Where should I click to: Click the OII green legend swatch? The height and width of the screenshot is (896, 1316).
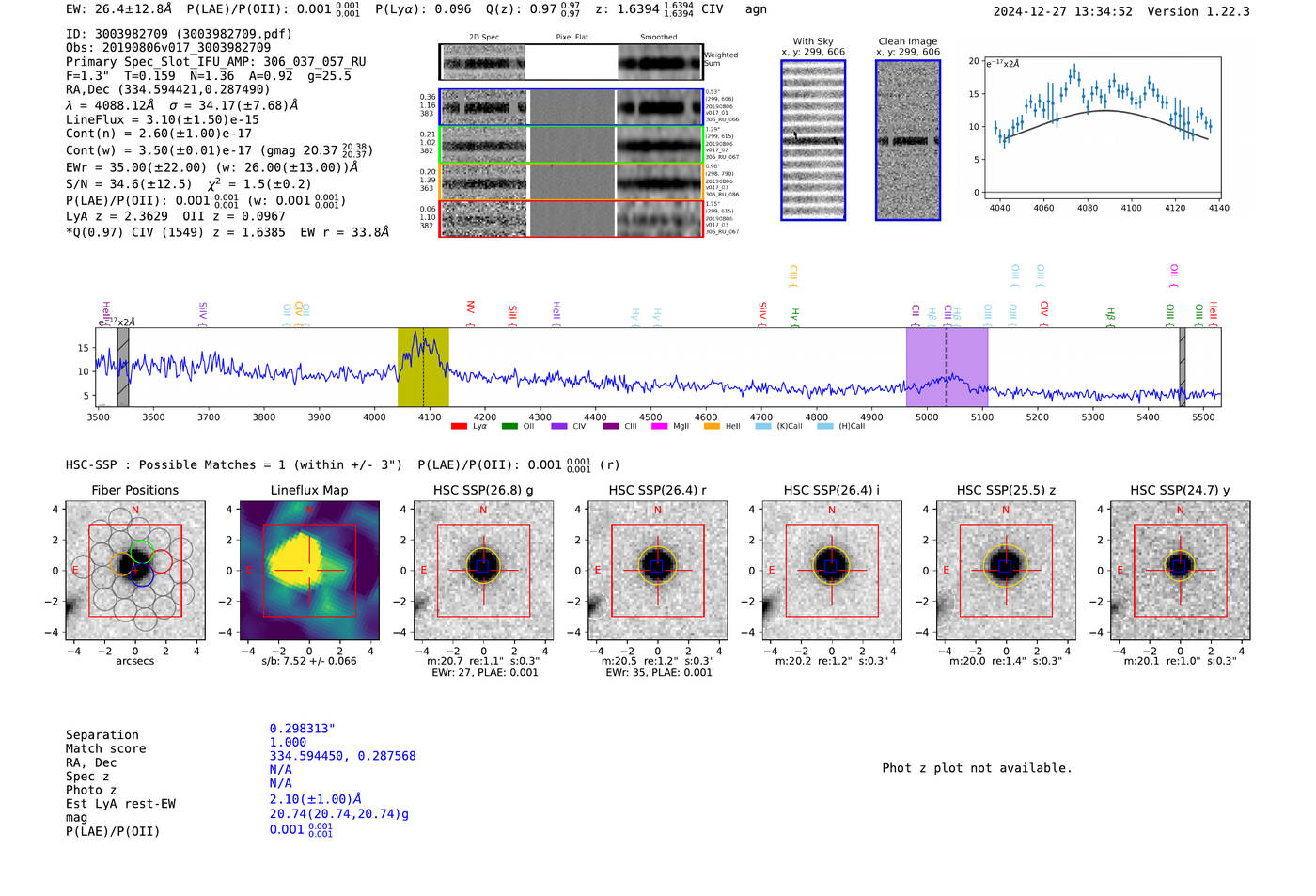click(509, 427)
